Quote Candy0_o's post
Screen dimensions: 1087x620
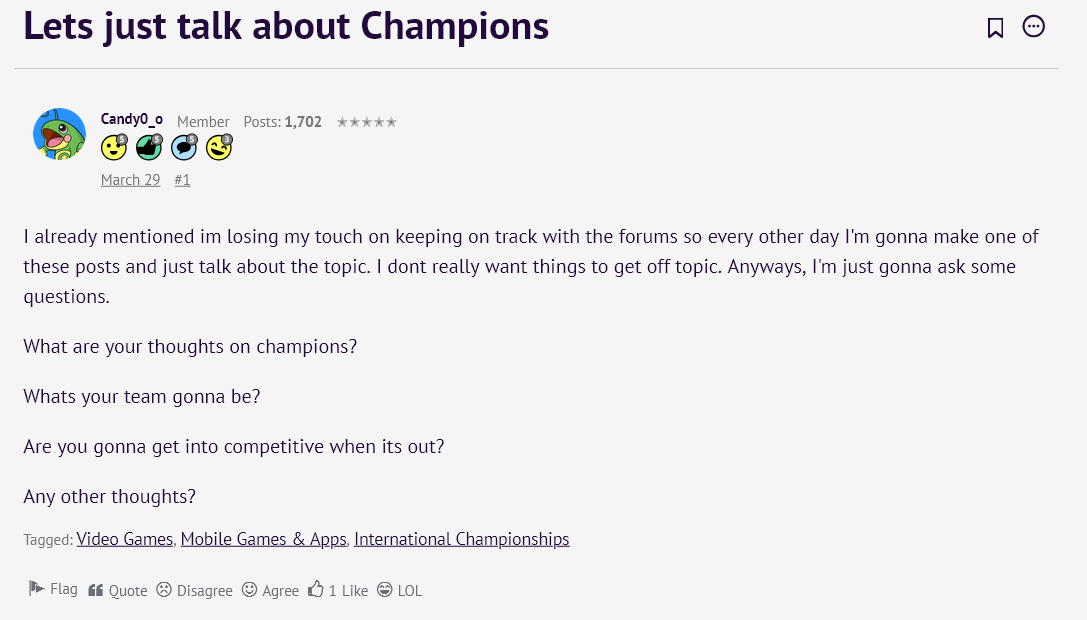[x=118, y=591]
